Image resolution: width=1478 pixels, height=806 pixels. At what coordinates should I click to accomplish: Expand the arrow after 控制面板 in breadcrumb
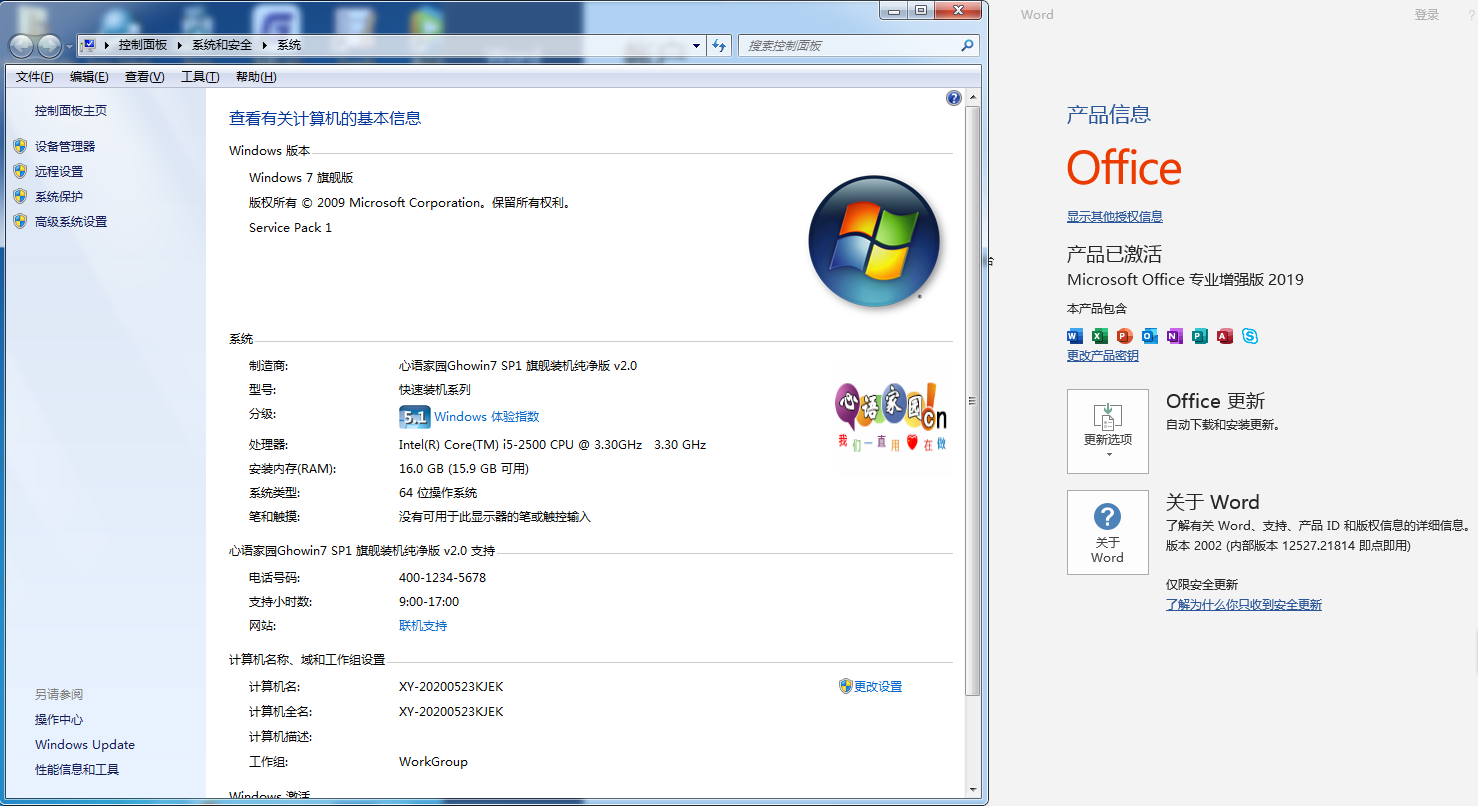pos(178,45)
